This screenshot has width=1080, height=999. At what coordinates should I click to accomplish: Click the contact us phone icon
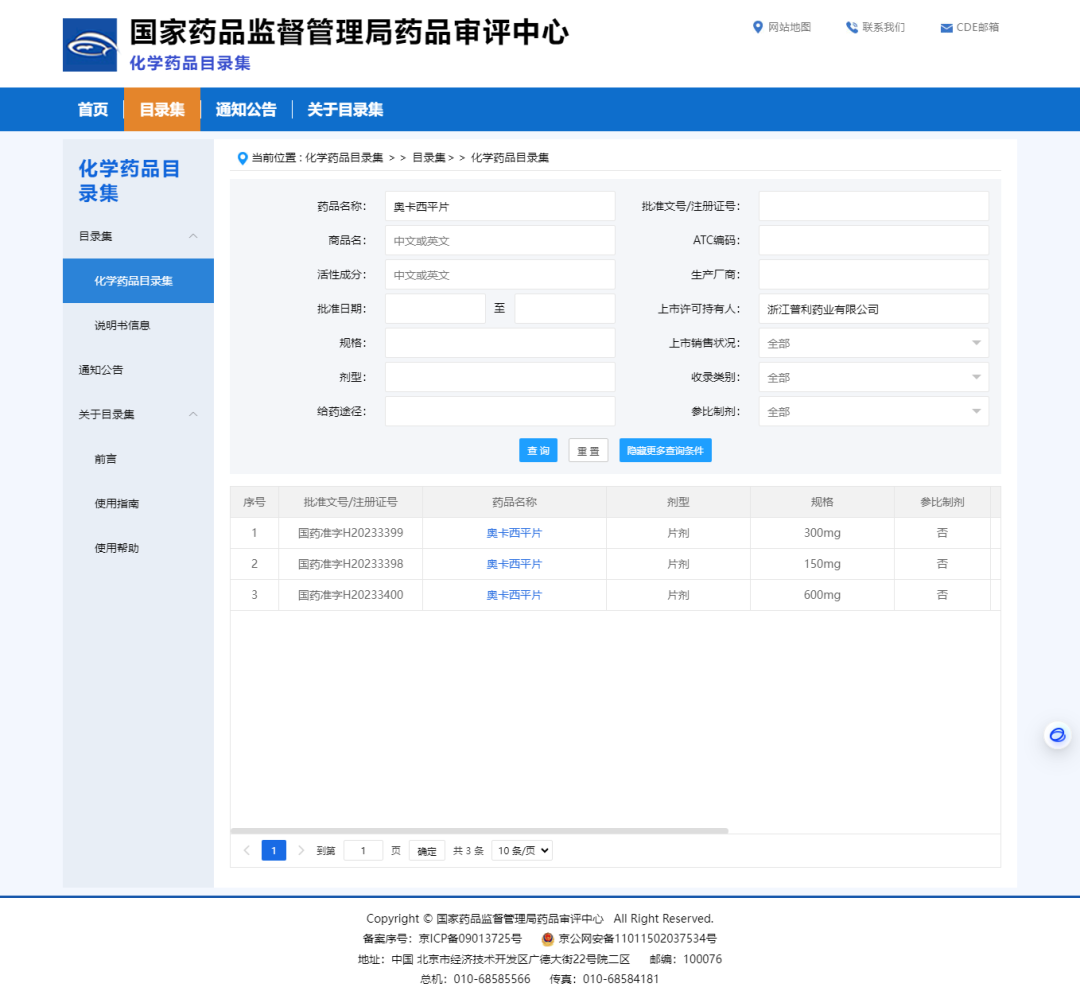coord(852,27)
